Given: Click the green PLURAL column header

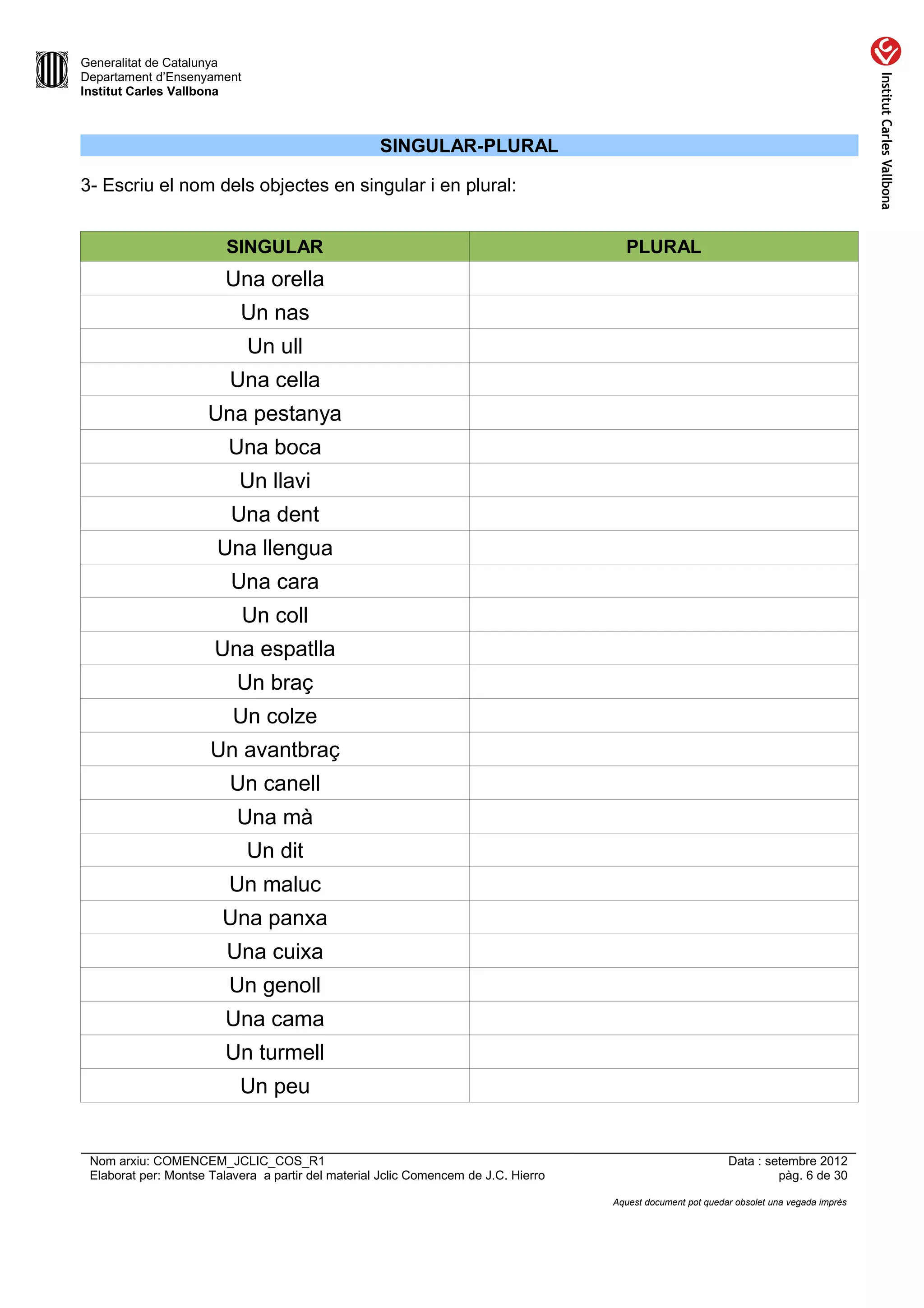Looking at the screenshot, I should point(663,247).
